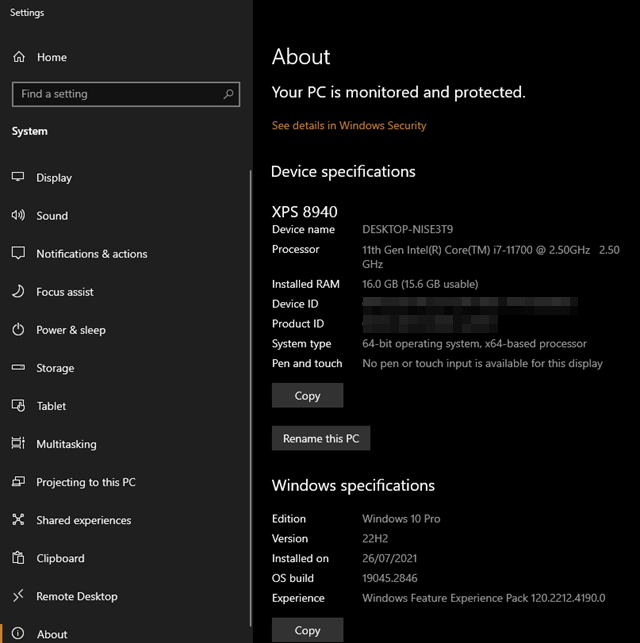Click the 64-bit operating system text

pos(474,344)
